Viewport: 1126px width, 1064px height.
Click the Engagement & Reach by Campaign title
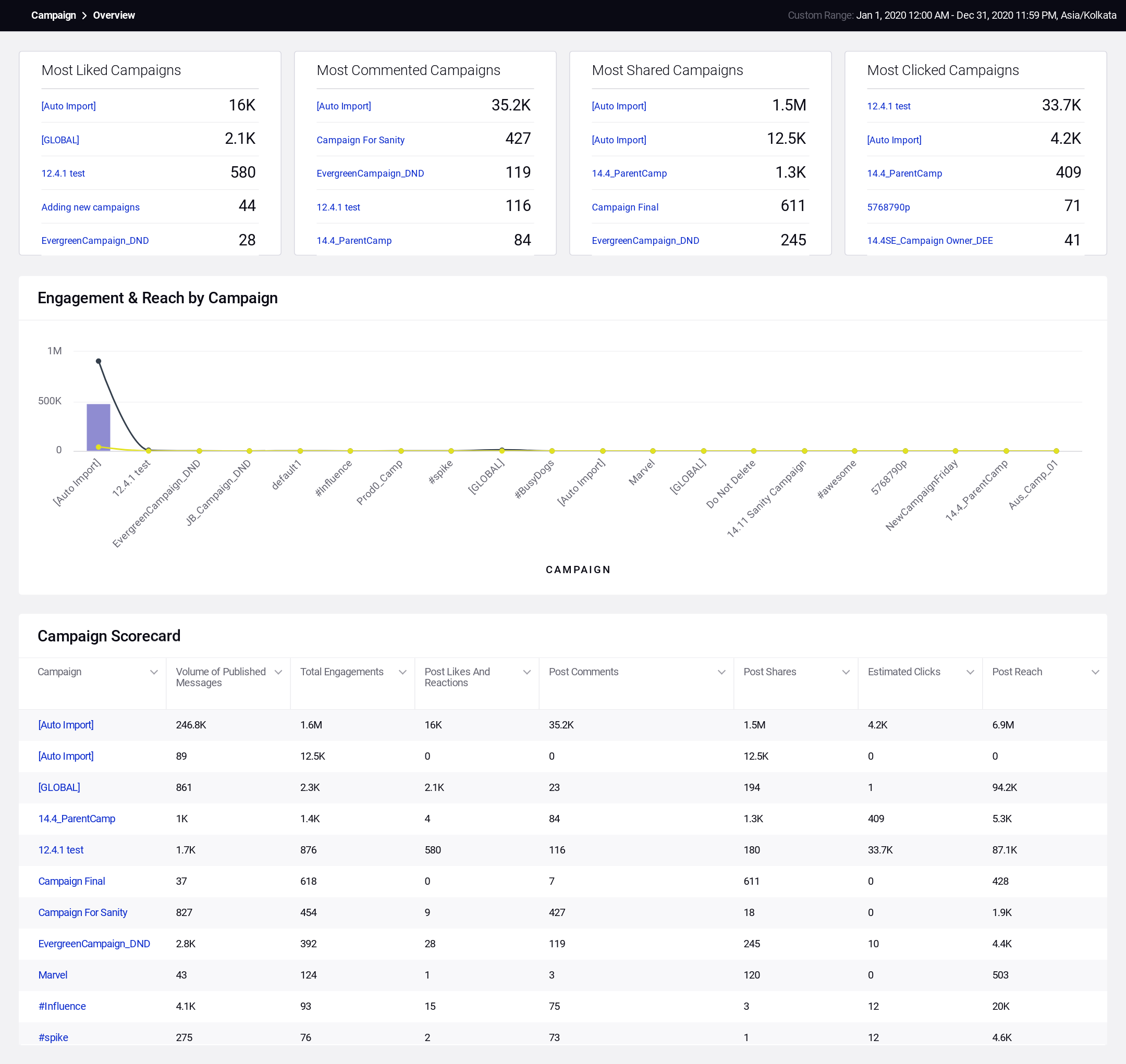pos(158,298)
